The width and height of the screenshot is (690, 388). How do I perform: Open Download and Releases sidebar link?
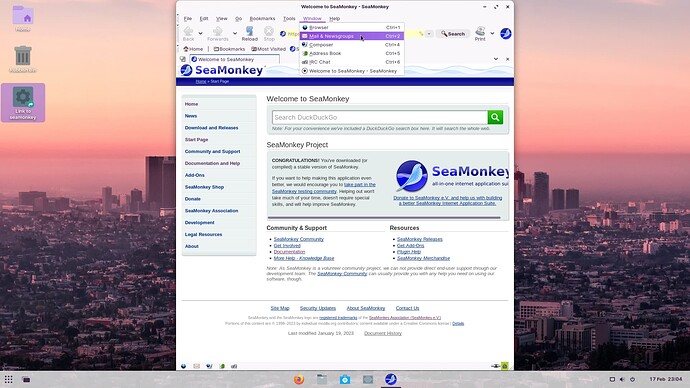tap(211, 128)
